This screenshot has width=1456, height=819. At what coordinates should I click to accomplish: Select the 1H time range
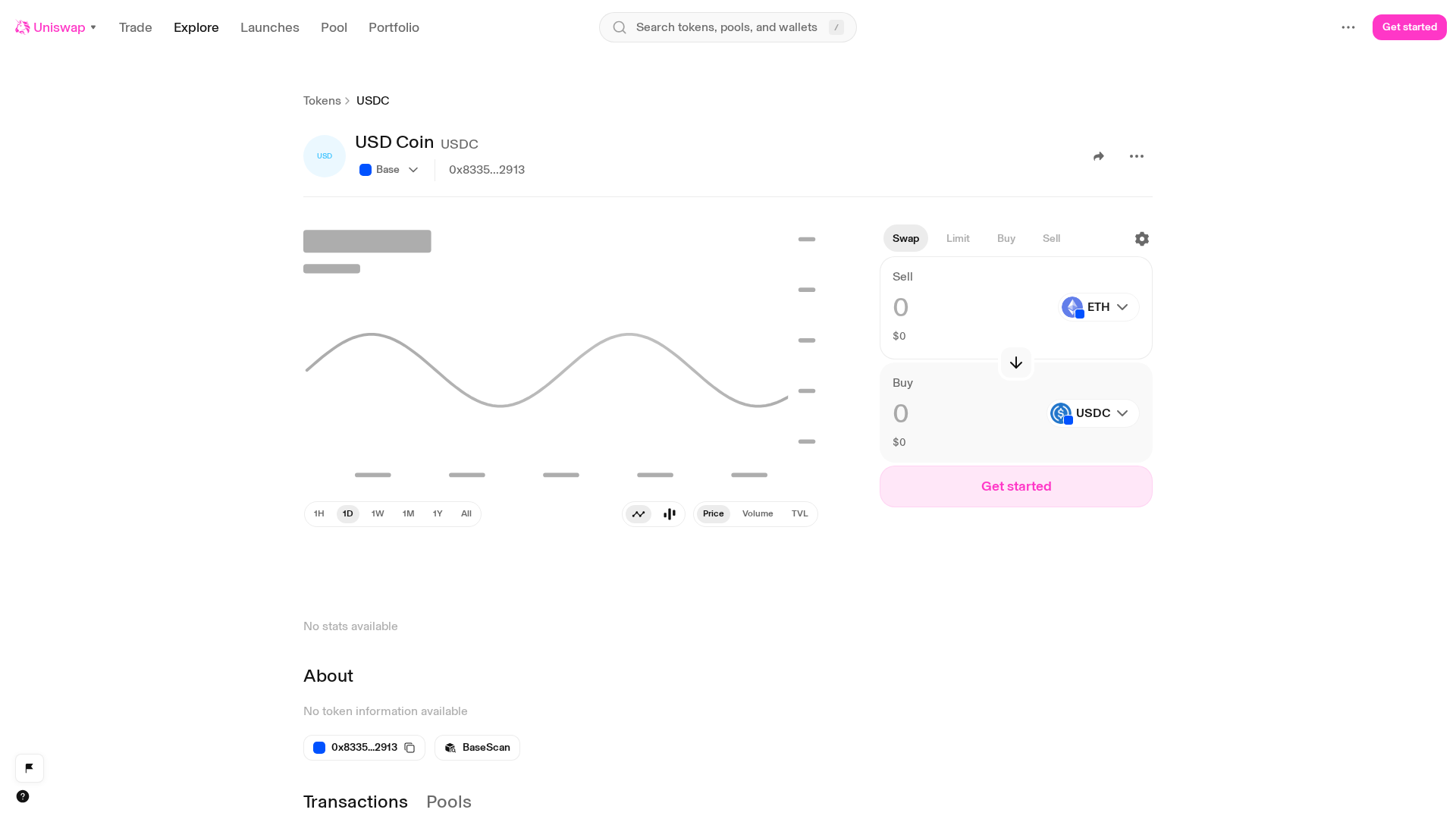[x=319, y=514]
